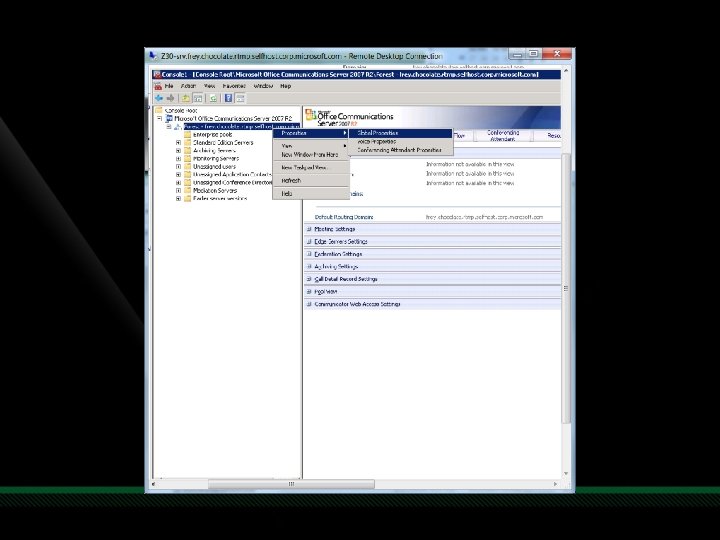Expand the Archiving Servers node
This screenshot has height=540, width=720.
coord(178,150)
